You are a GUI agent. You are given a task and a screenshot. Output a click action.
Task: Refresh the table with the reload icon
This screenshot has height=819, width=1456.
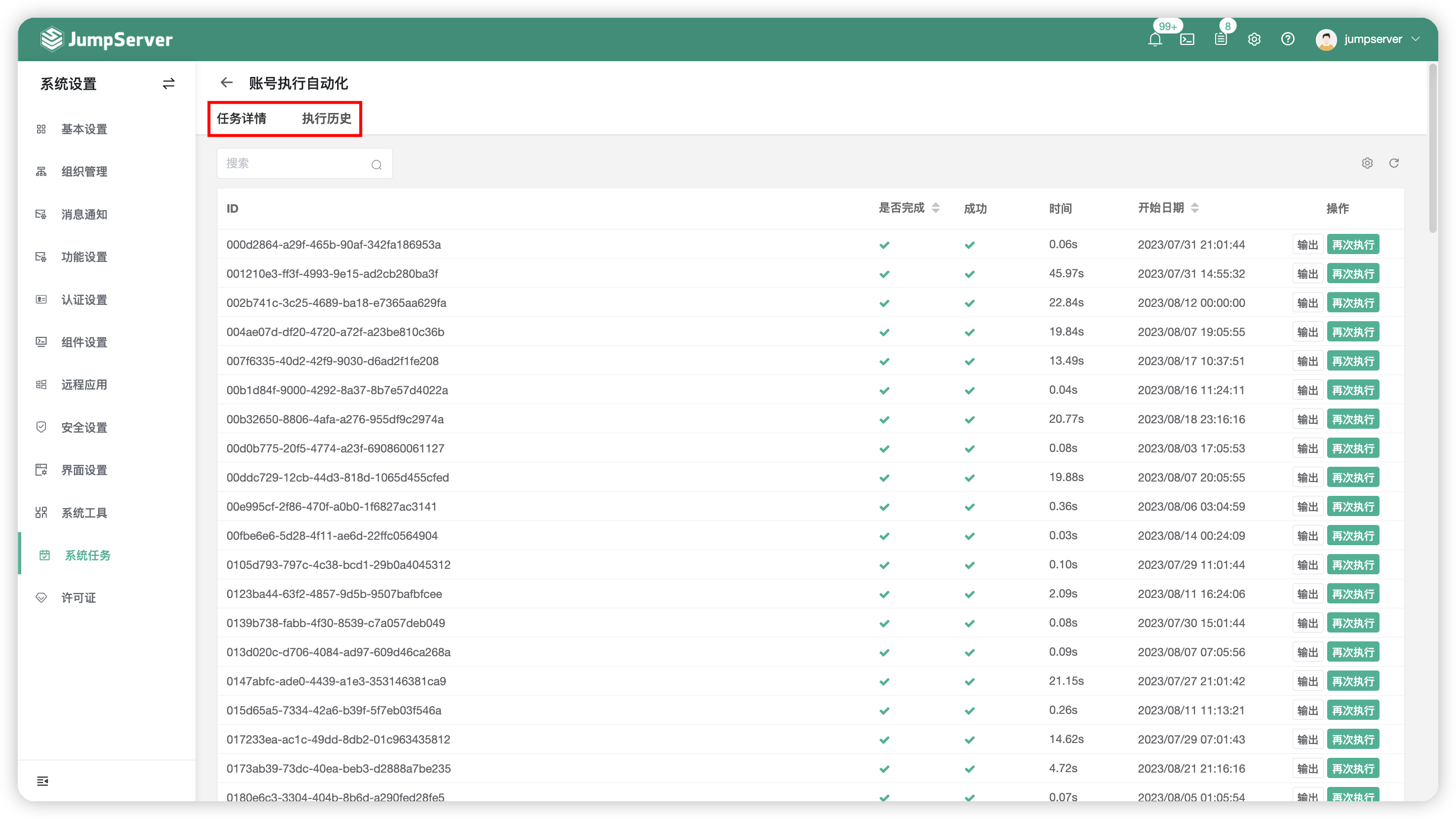[x=1394, y=163]
